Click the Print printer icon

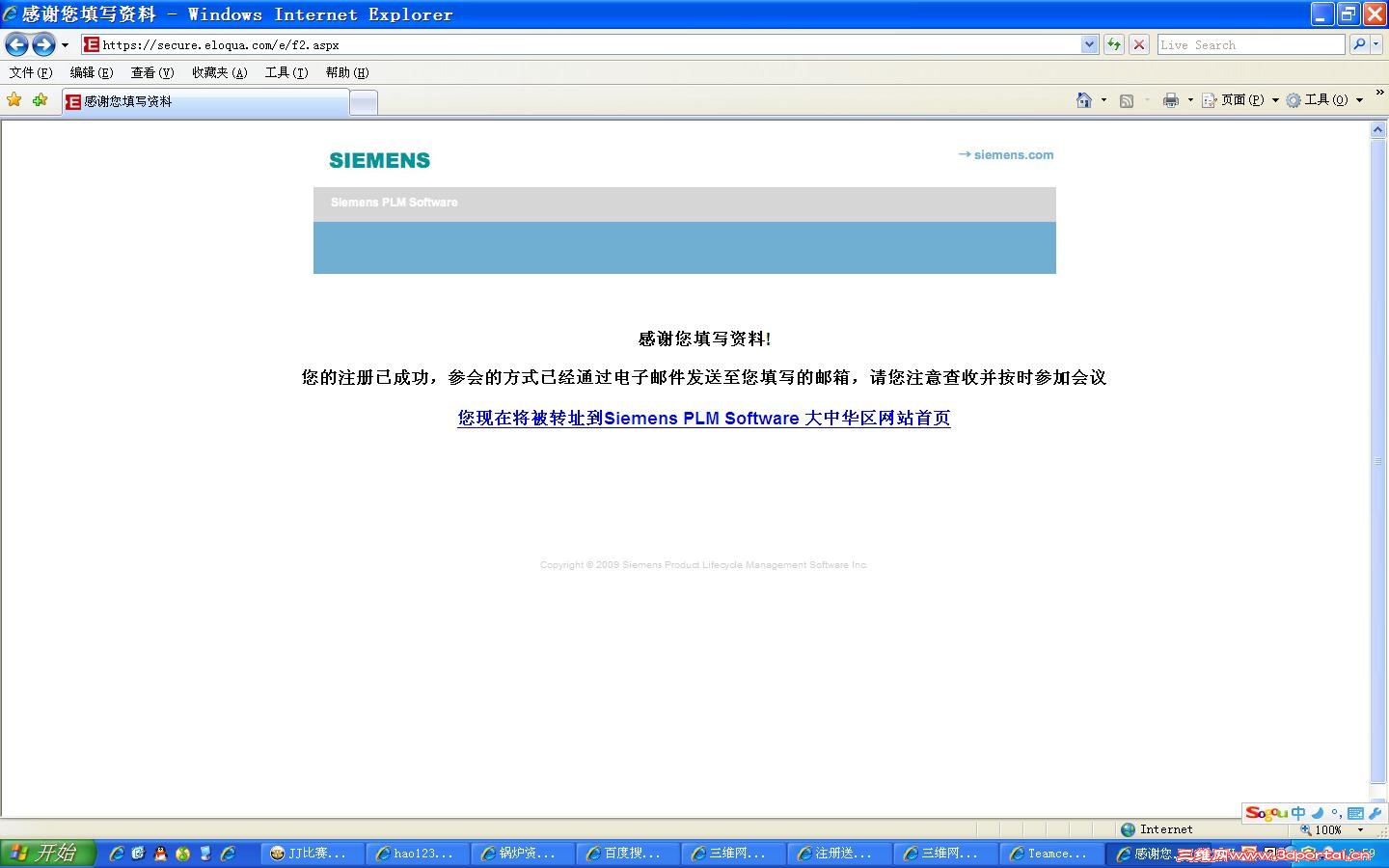tap(1170, 100)
